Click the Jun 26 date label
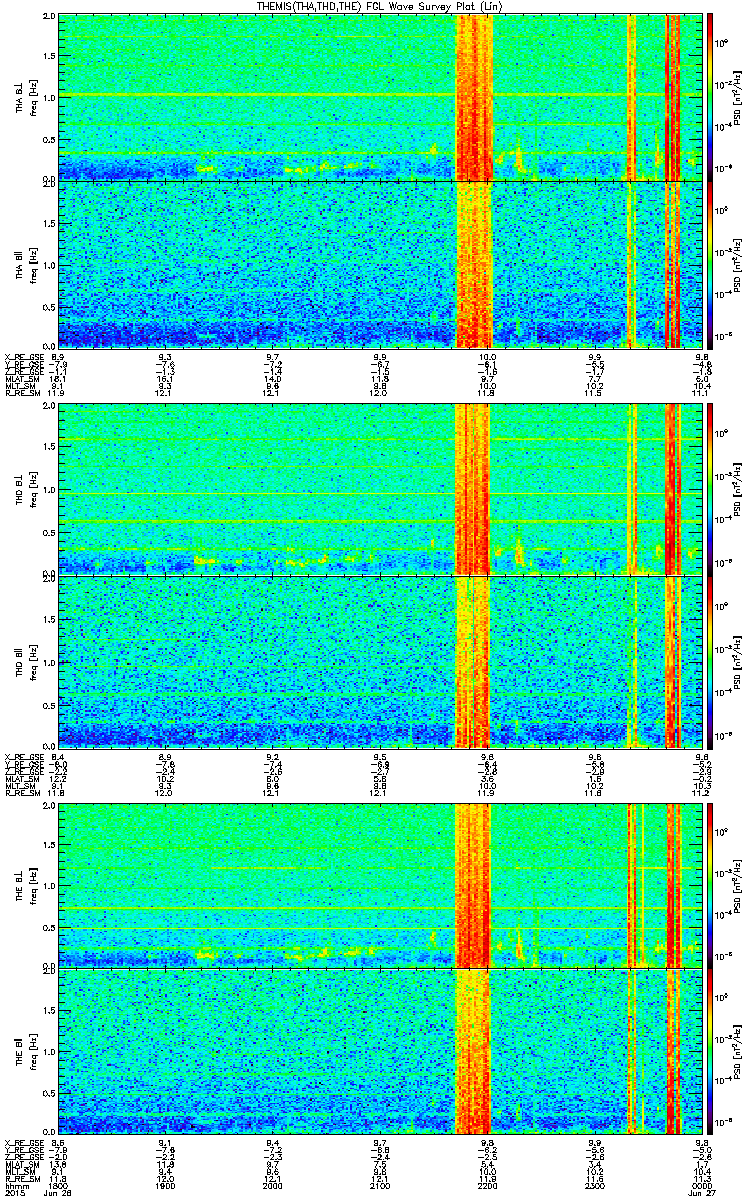Image resolution: width=750 pixels, height=1200 pixels. coord(58,1194)
